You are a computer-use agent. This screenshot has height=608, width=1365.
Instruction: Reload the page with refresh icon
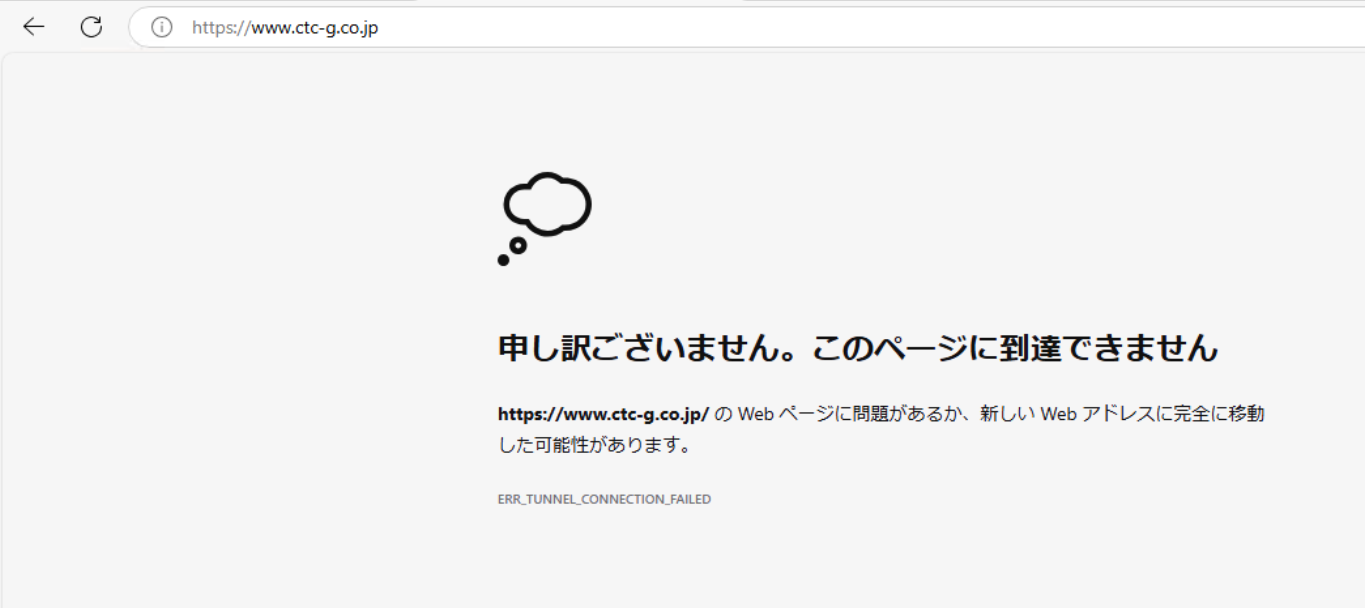click(91, 27)
